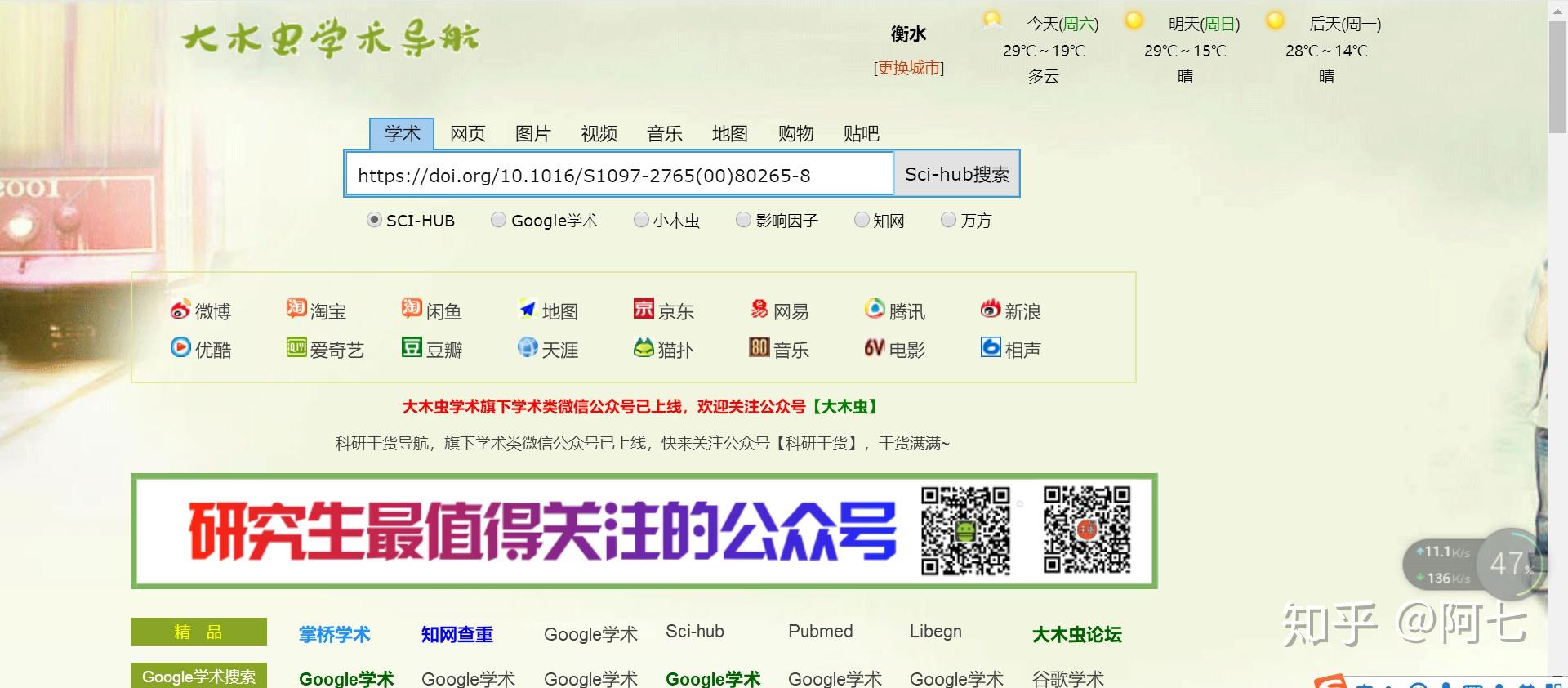Screen dimensions: 1568x688
Task: Switch to the 贴吧 search tab
Action: pyautogui.click(x=861, y=133)
